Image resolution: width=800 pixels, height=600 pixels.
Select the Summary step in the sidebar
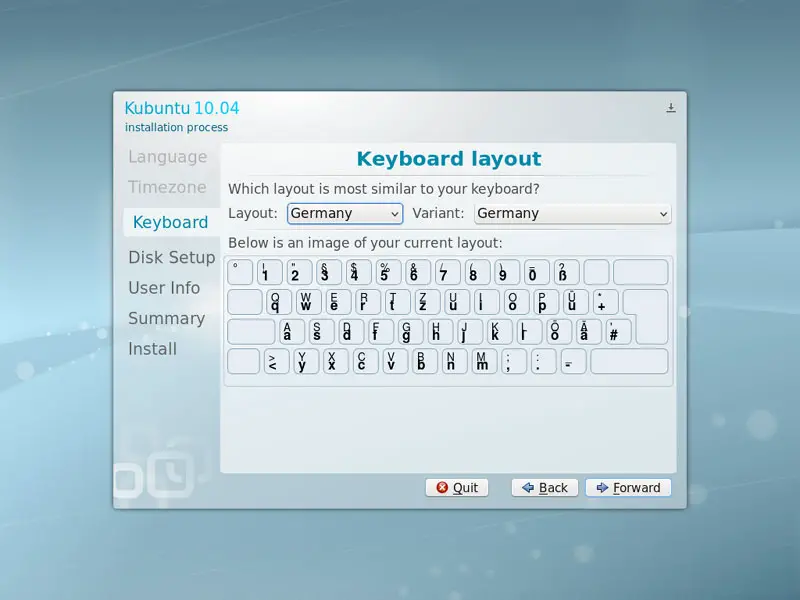coord(166,318)
